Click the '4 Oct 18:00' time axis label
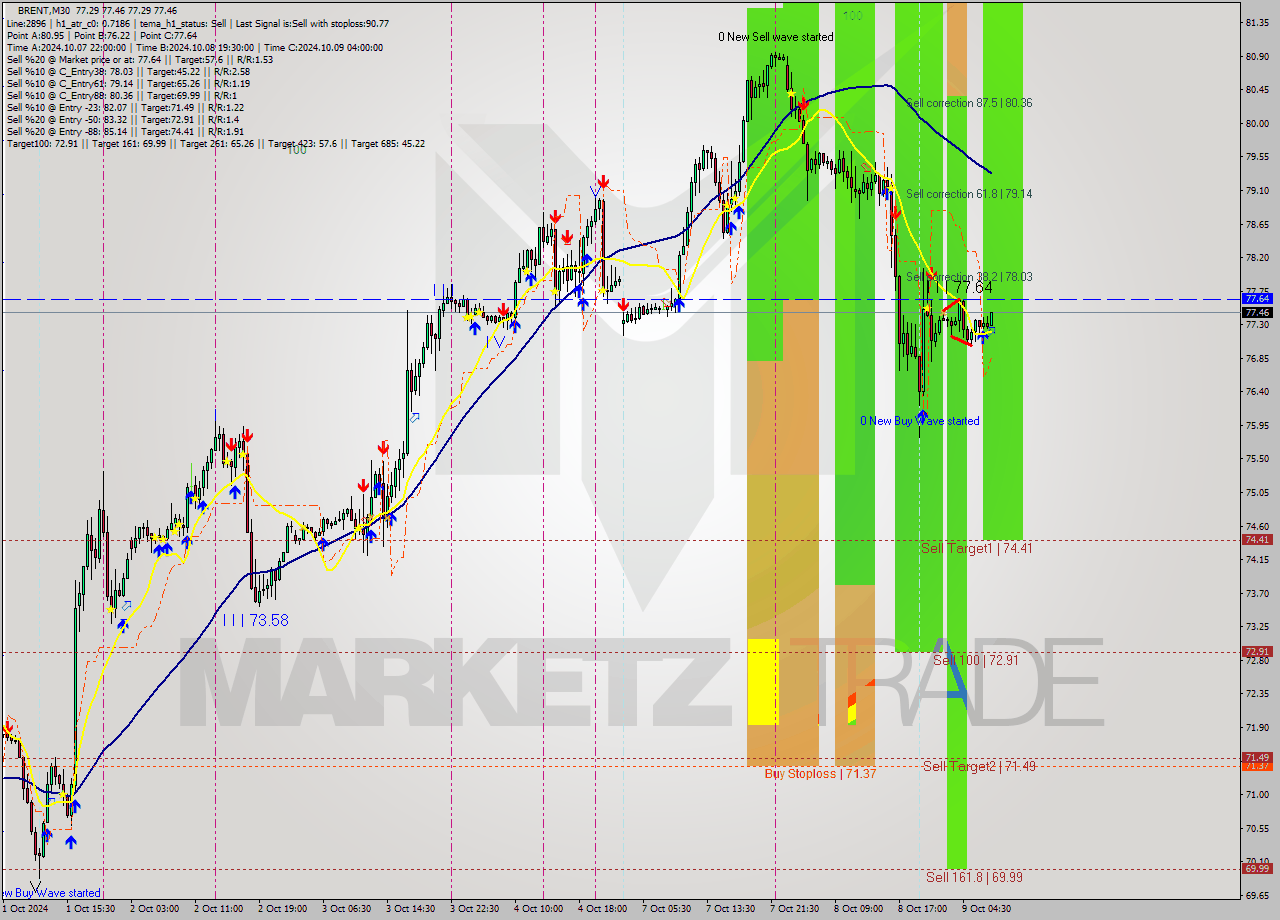Viewport: 1280px width, 920px height. click(x=603, y=909)
